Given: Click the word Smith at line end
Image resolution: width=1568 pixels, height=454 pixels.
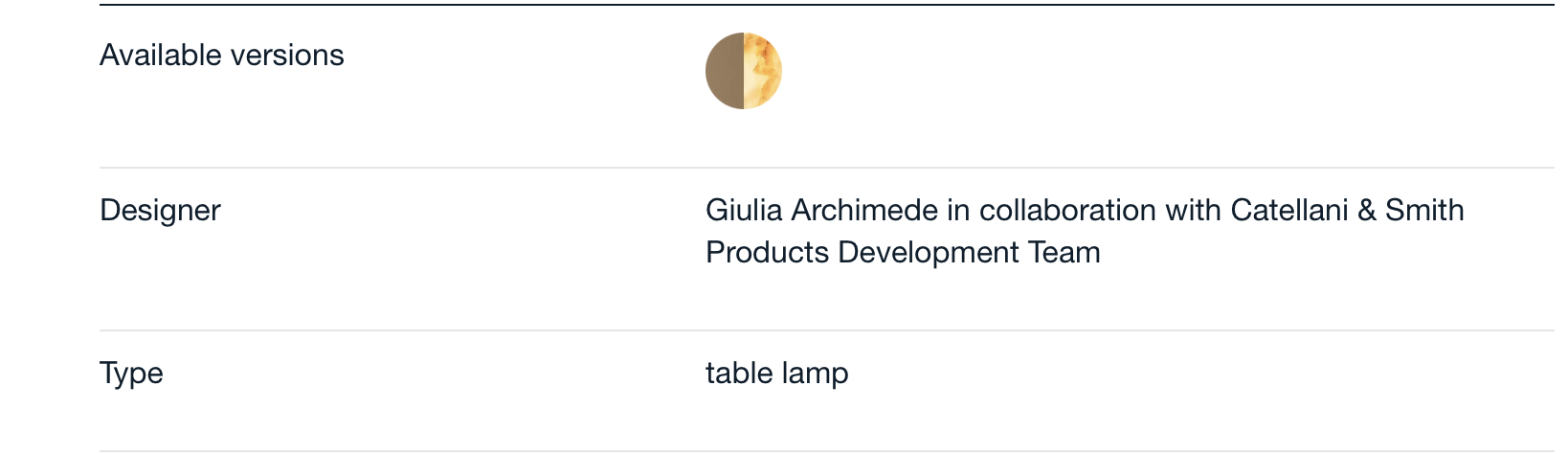Looking at the screenshot, I should click(x=1424, y=211).
